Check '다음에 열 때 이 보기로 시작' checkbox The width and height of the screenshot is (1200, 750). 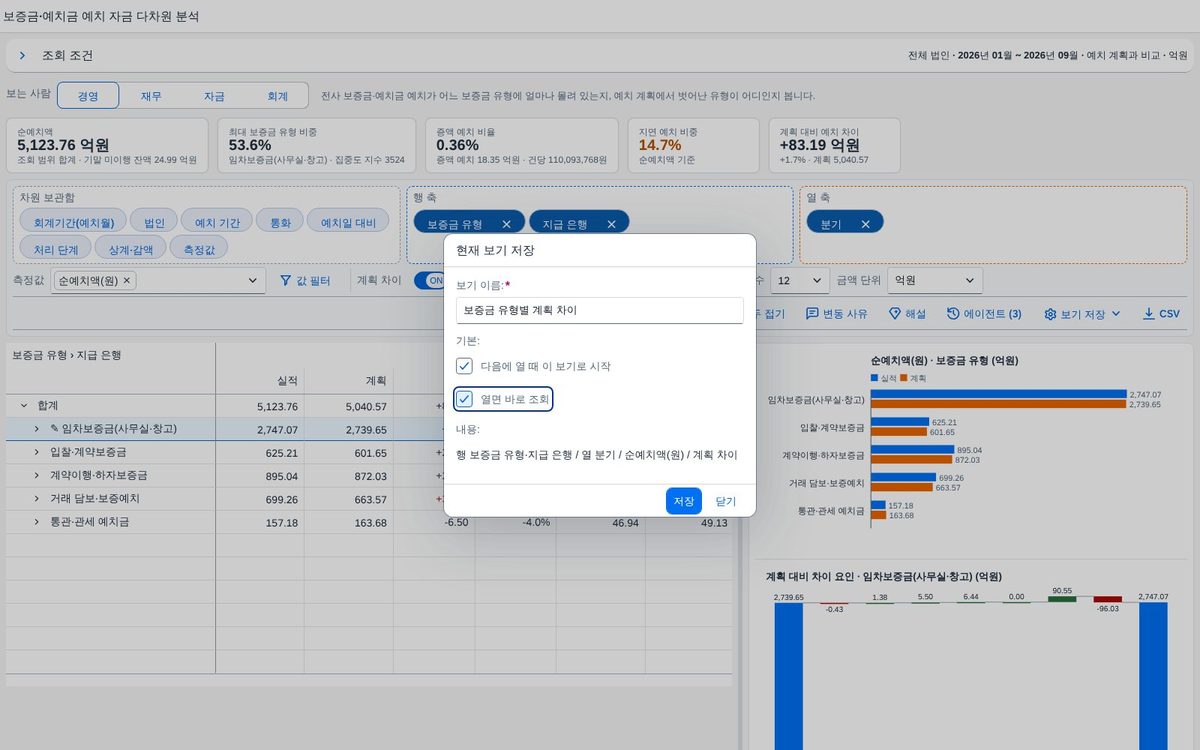click(x=464, y=366)
